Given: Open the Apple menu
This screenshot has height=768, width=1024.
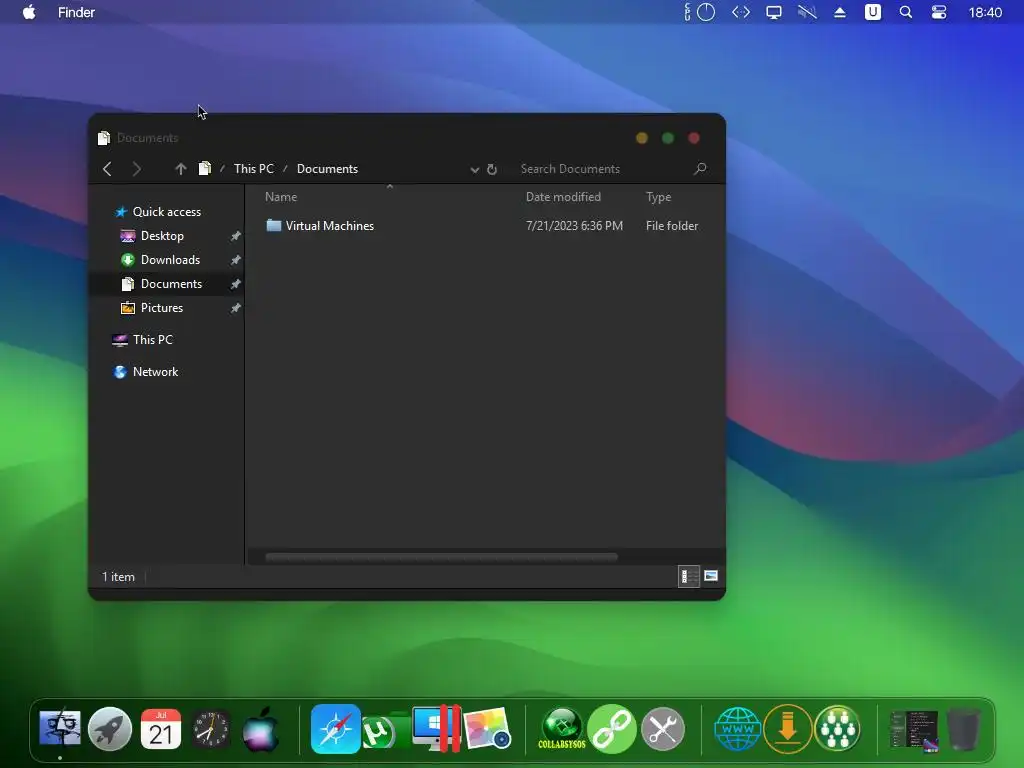Looking at the screenshot, I should (29, 12).
